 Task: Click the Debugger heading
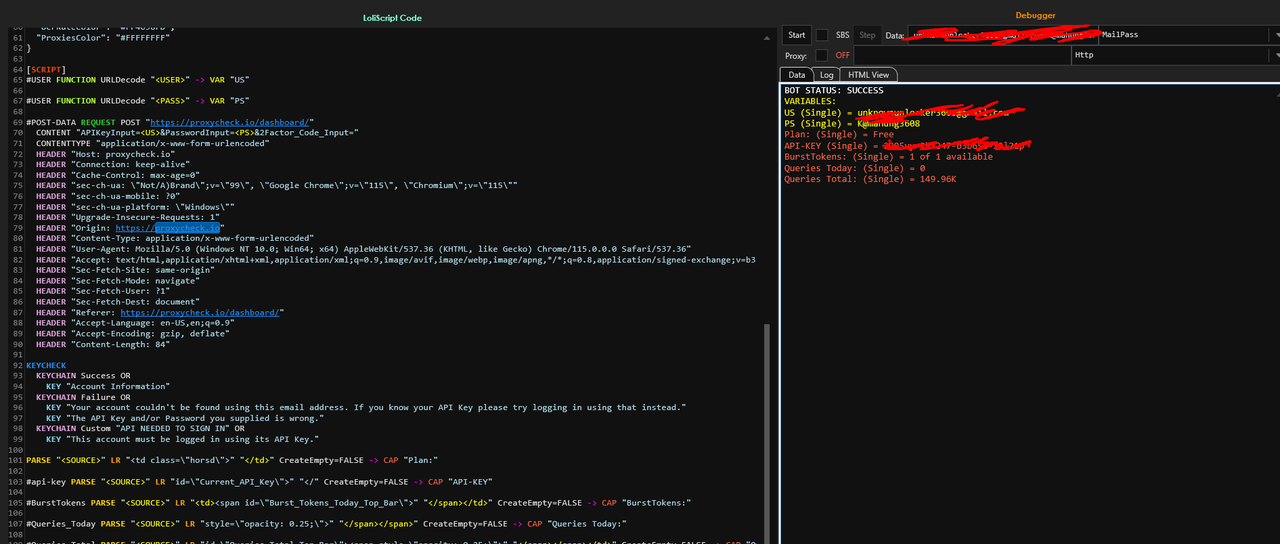1035,15
